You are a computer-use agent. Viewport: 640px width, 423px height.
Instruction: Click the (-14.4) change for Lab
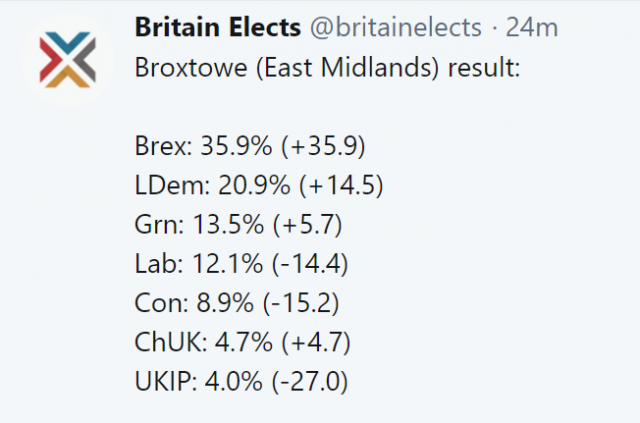coord(310,263)
